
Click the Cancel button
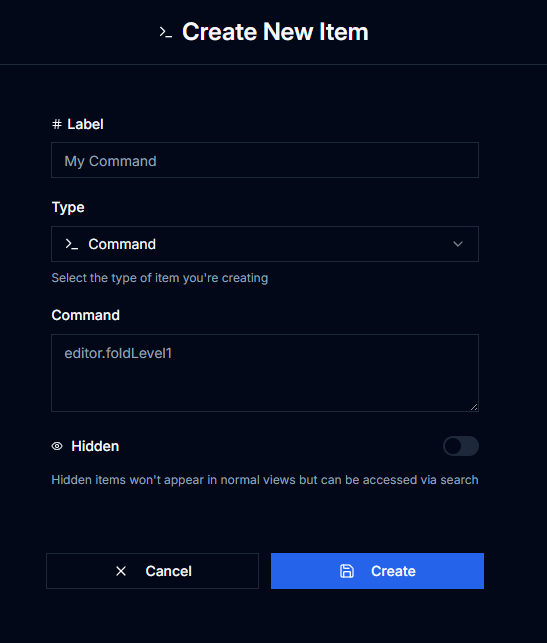(153, 571)
